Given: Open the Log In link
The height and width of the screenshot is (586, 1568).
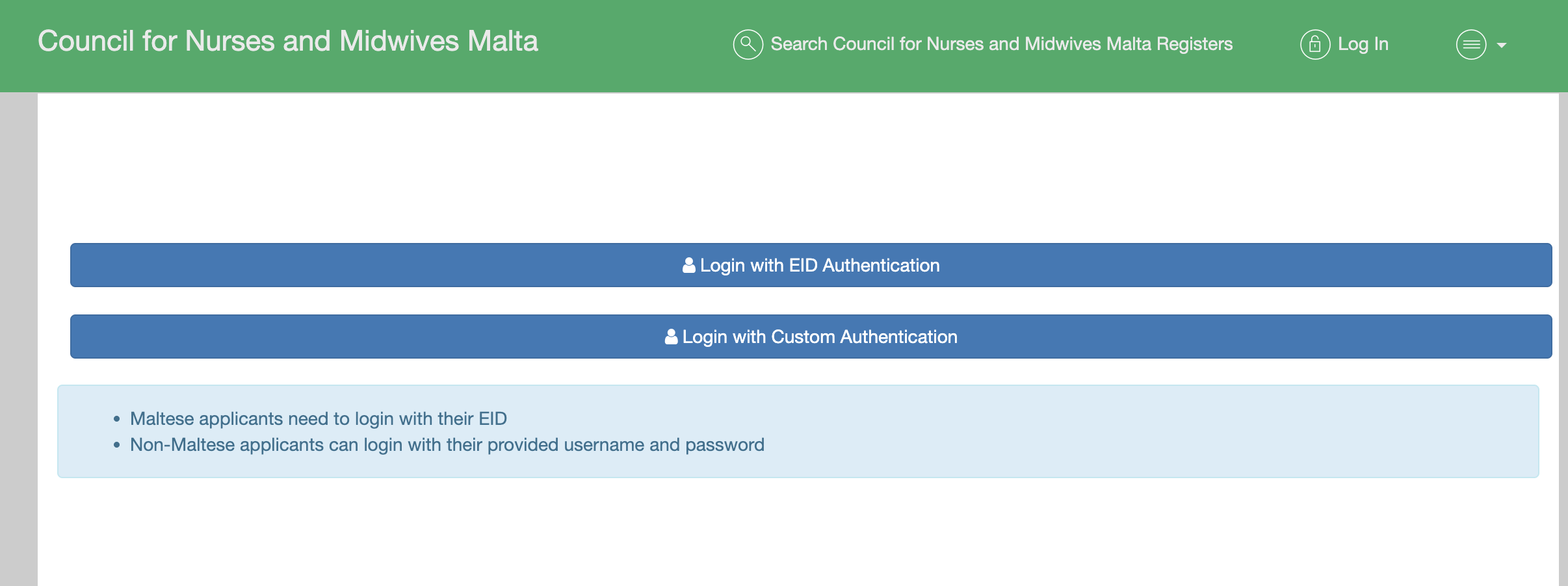Looking at the screenshot, I should click(x=1363, y=44).
